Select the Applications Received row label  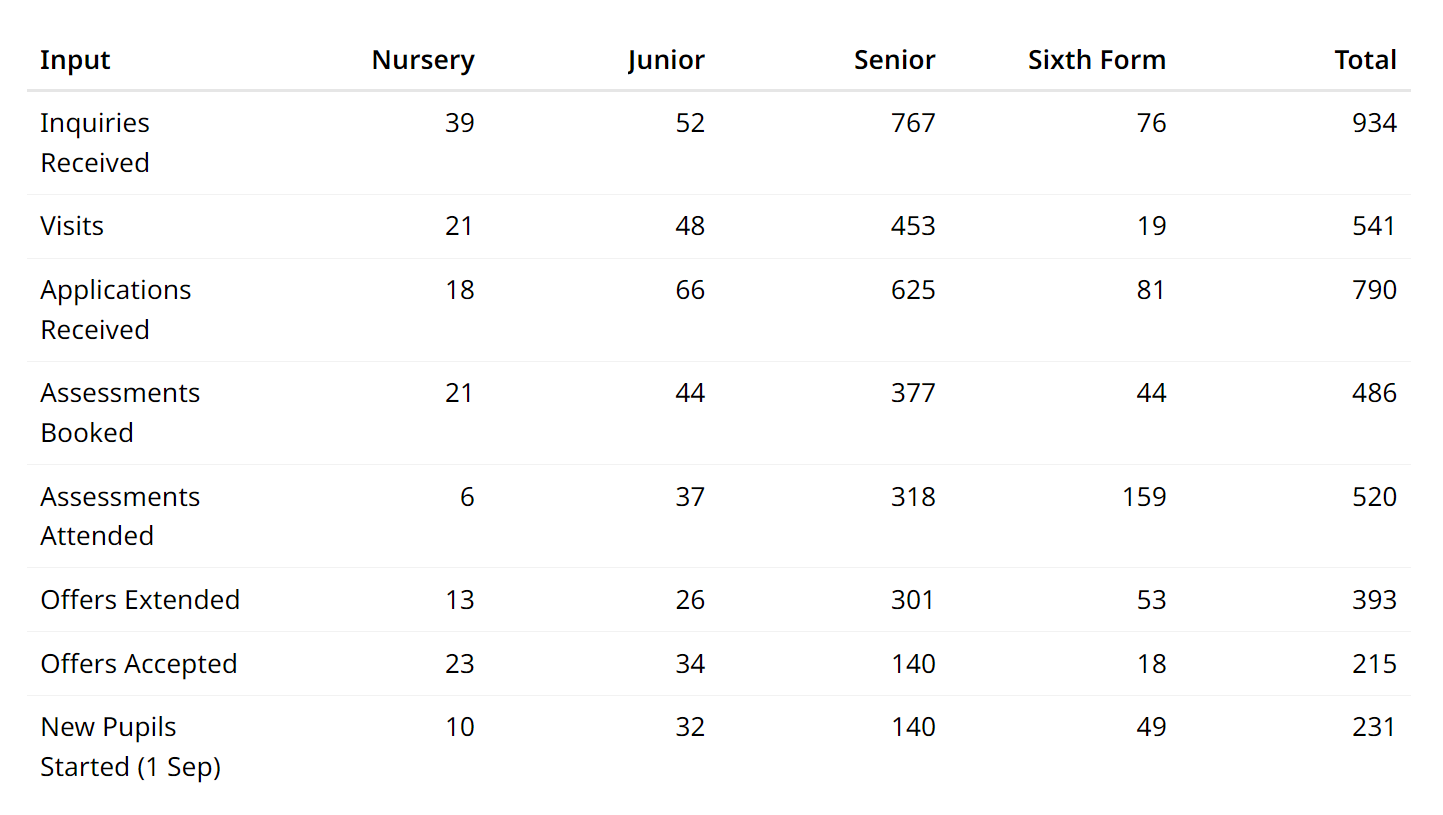(115, 309)
